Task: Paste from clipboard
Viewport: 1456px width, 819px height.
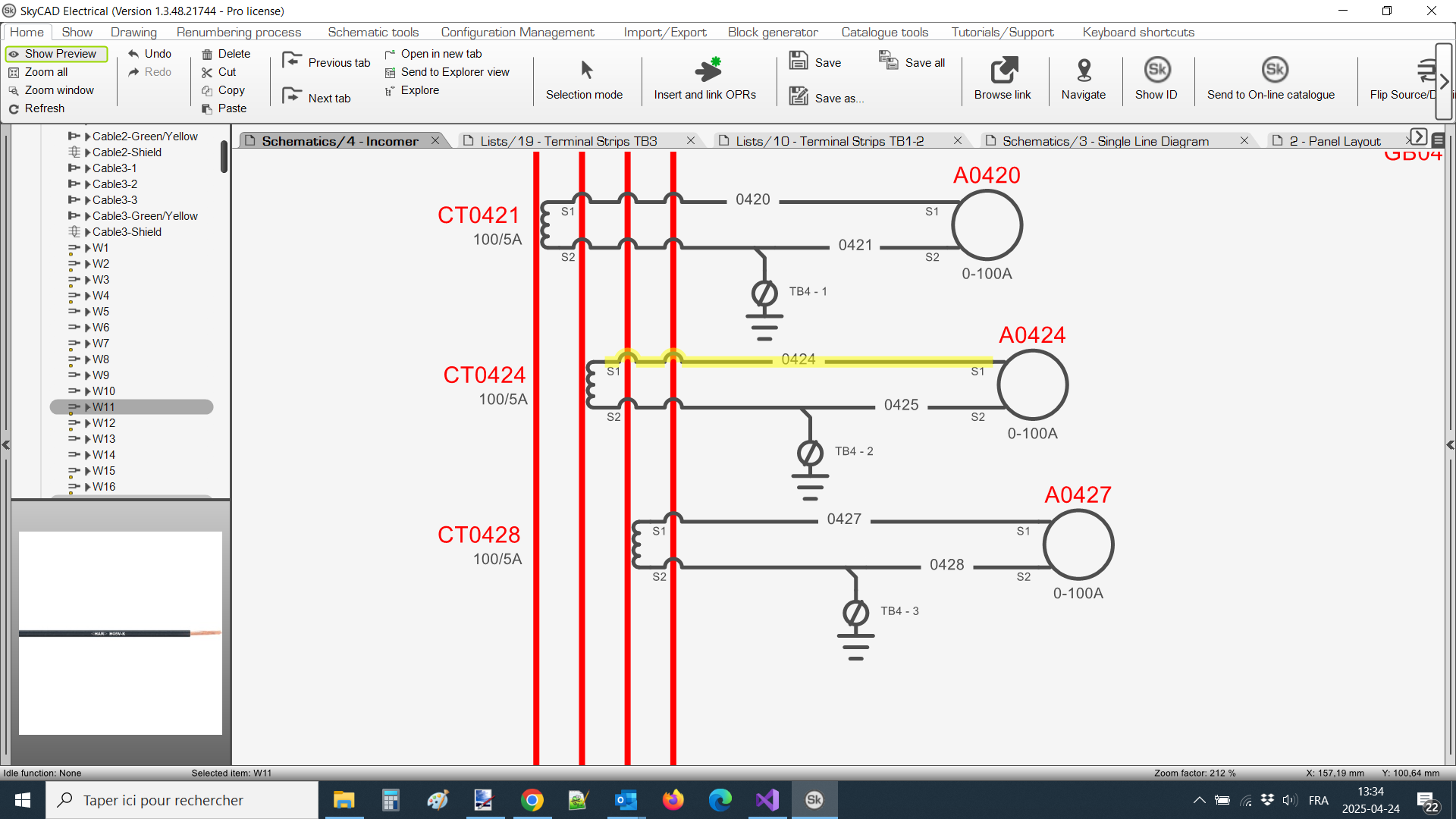Action: click(224, 108)
